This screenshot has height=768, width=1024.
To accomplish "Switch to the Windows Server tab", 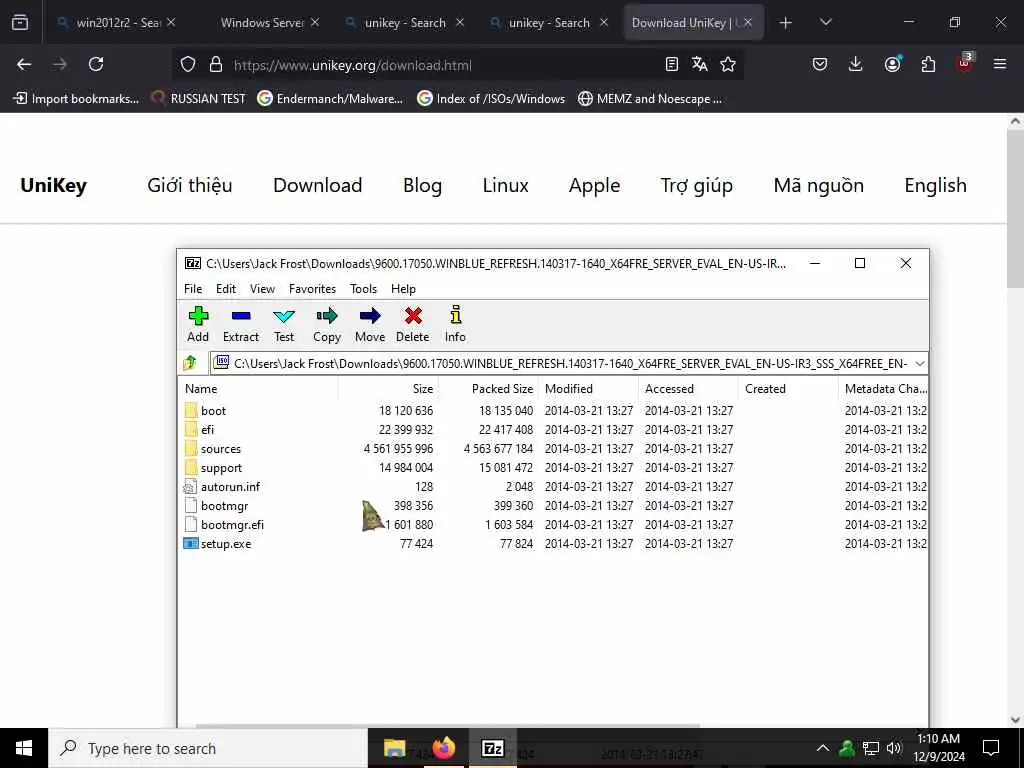I will 262,23.
